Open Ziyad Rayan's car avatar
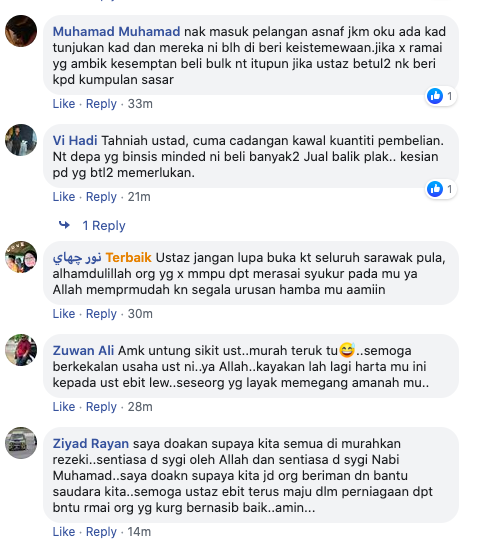 click(x=21, y=443)
